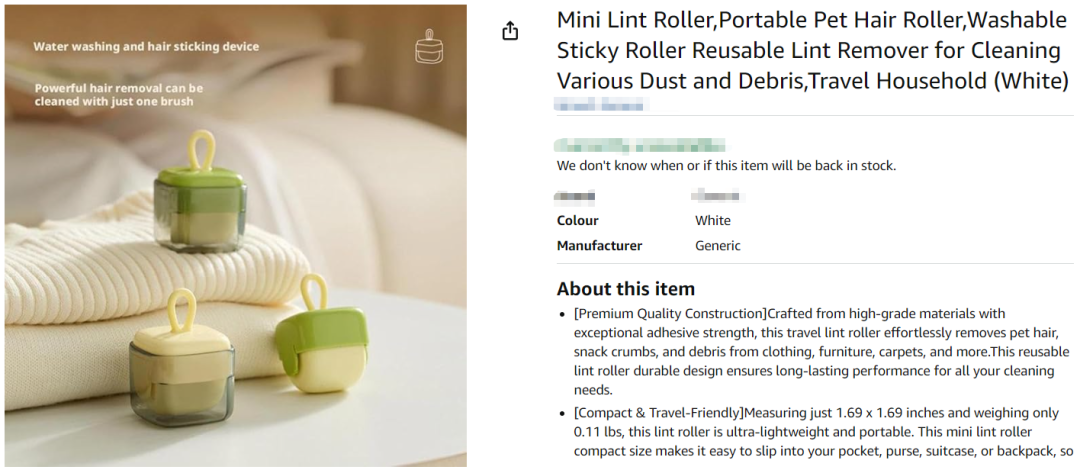Click the 'Powerful hair removal' image caption
The image size is (1080, 470).
coord(119,94)
